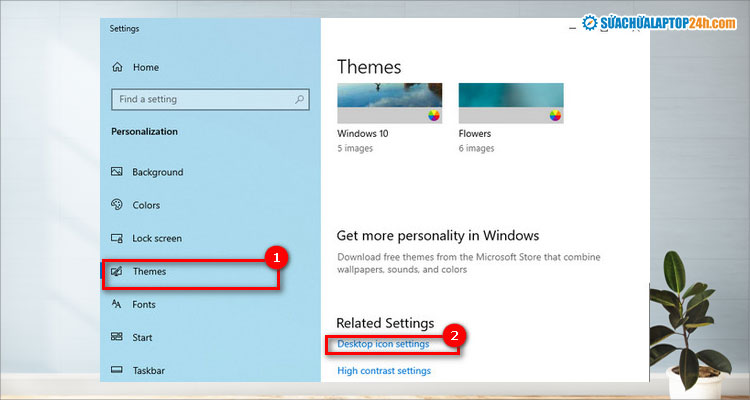The width and height of the screenshot is (750, 400).
Task: Click the Lock screen monitor icon
Action: pyautogui.click(x=117, y=238)
